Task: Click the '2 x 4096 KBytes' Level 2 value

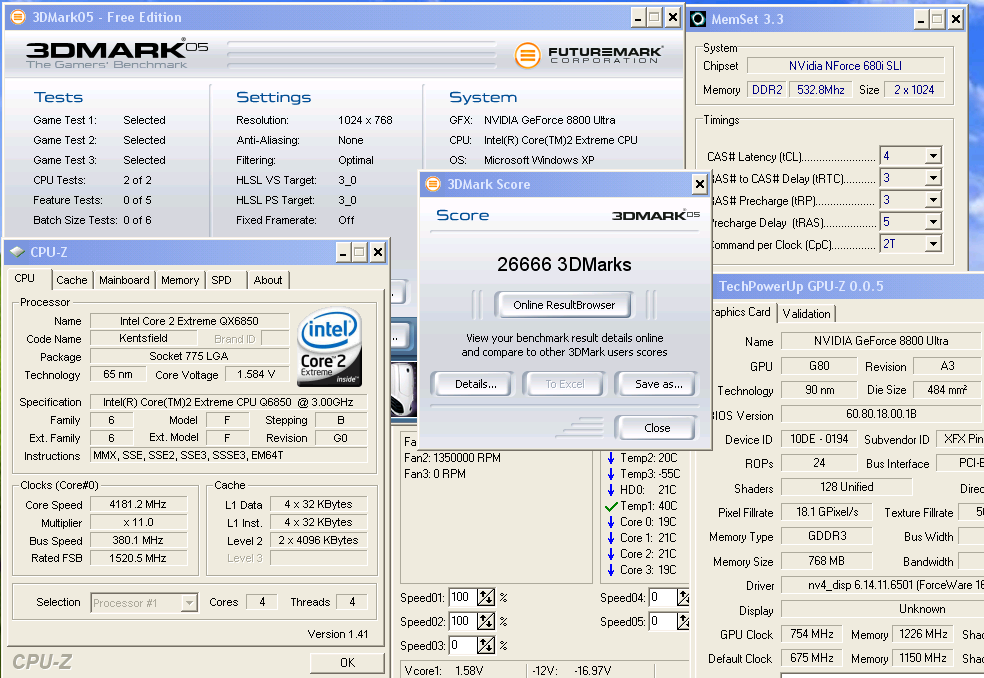Action: pos(319,540)
